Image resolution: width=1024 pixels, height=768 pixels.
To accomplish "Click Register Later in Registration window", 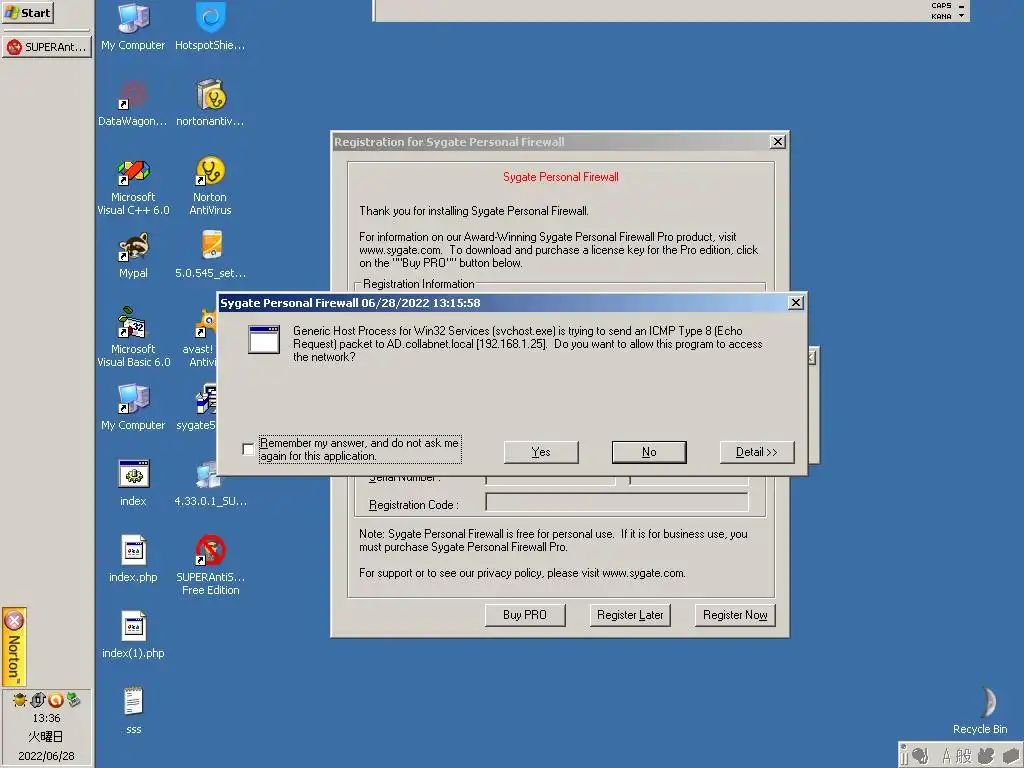I will click(630, 615).
